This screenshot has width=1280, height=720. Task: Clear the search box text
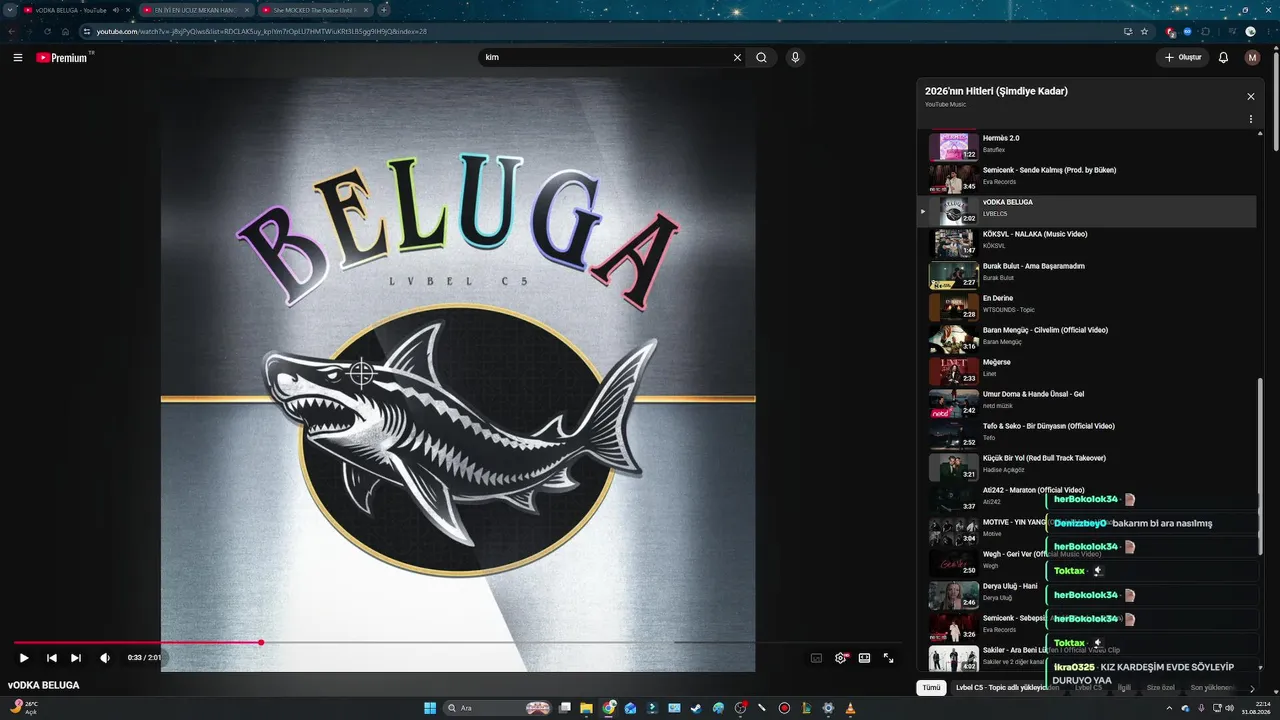click(x=738, y=58)
